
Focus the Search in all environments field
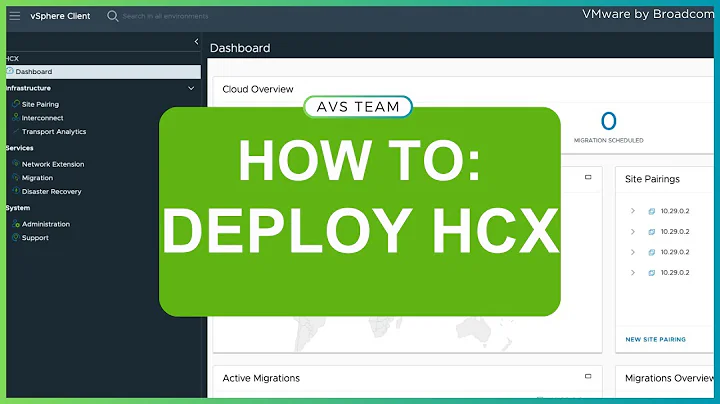coord(165,16)
